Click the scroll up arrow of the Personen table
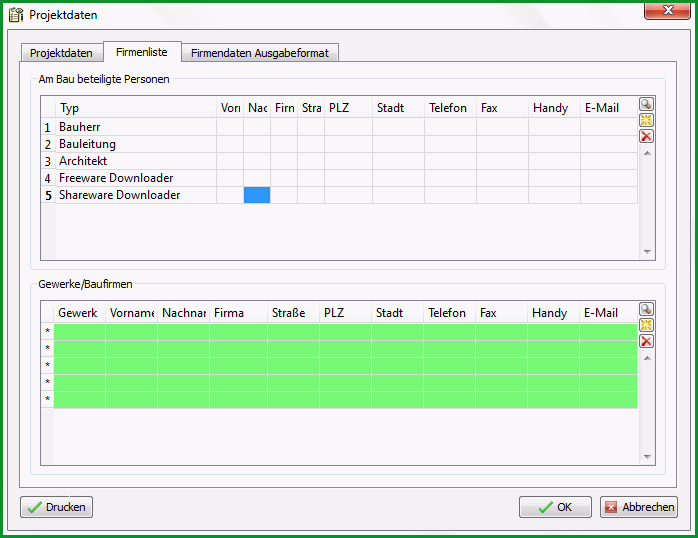 click(x=647, y=153)
